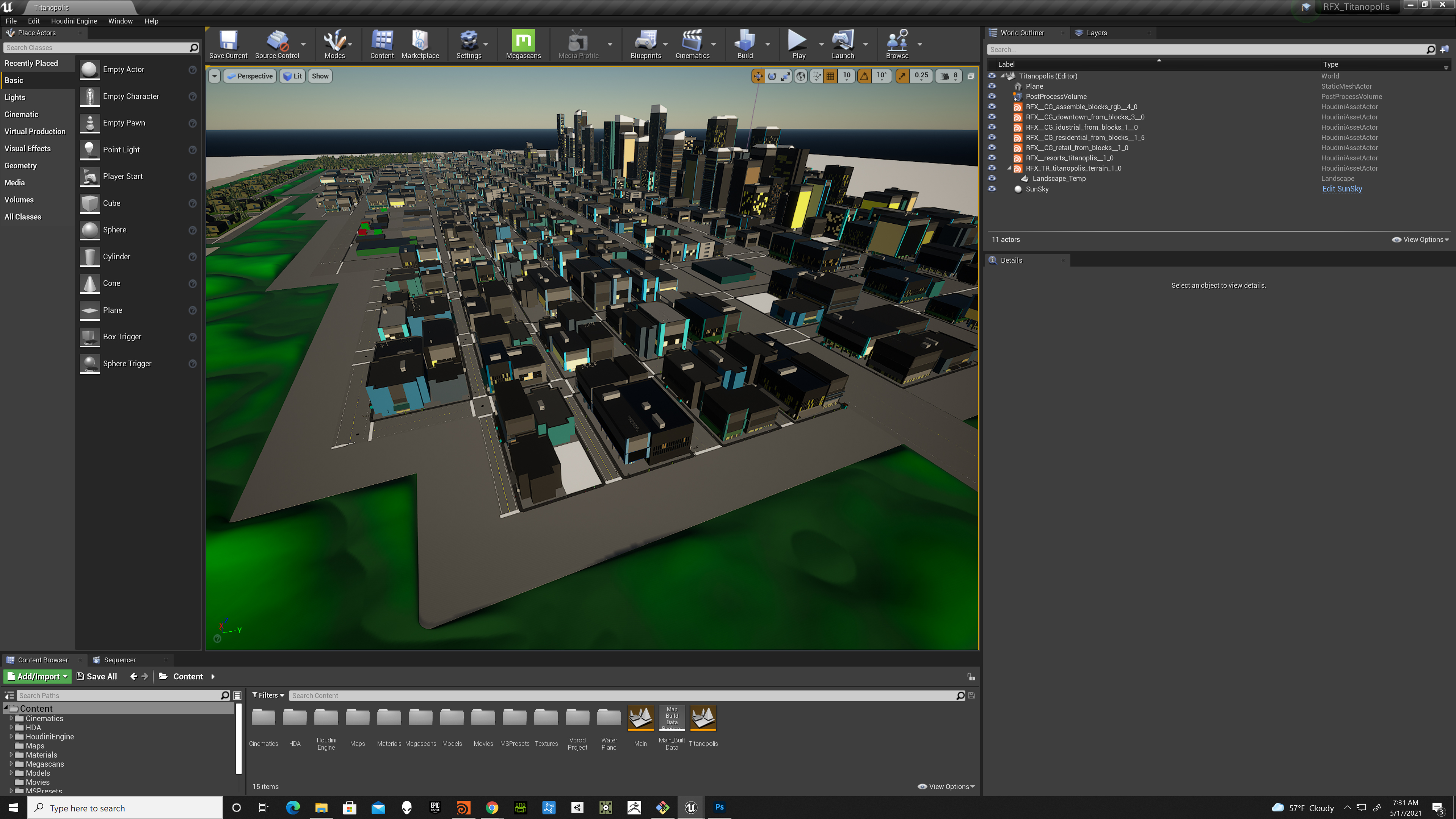This screenshot has width=1456, height=819.
Task: Open the Window menu
Action: [120, 21]
